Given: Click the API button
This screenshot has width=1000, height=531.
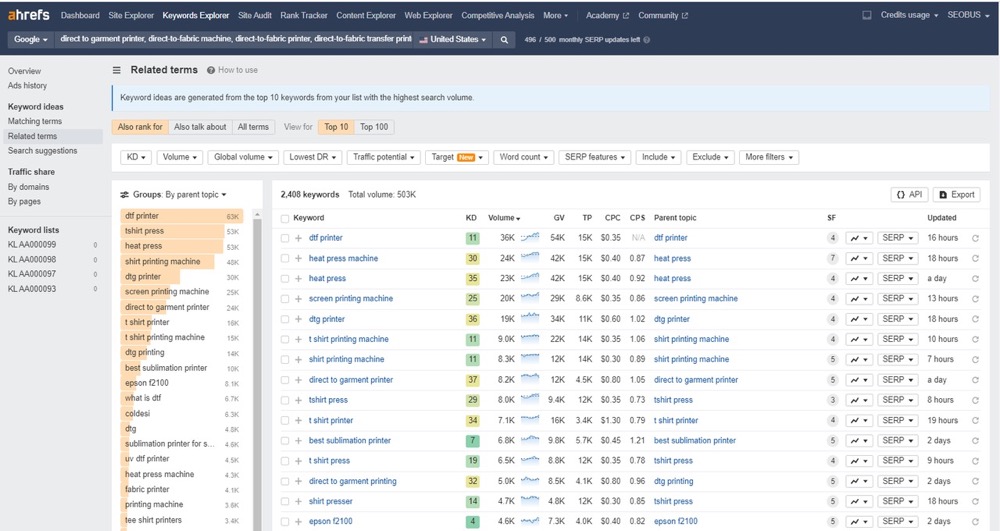Looking at the screenshot, I should (909, 194).
